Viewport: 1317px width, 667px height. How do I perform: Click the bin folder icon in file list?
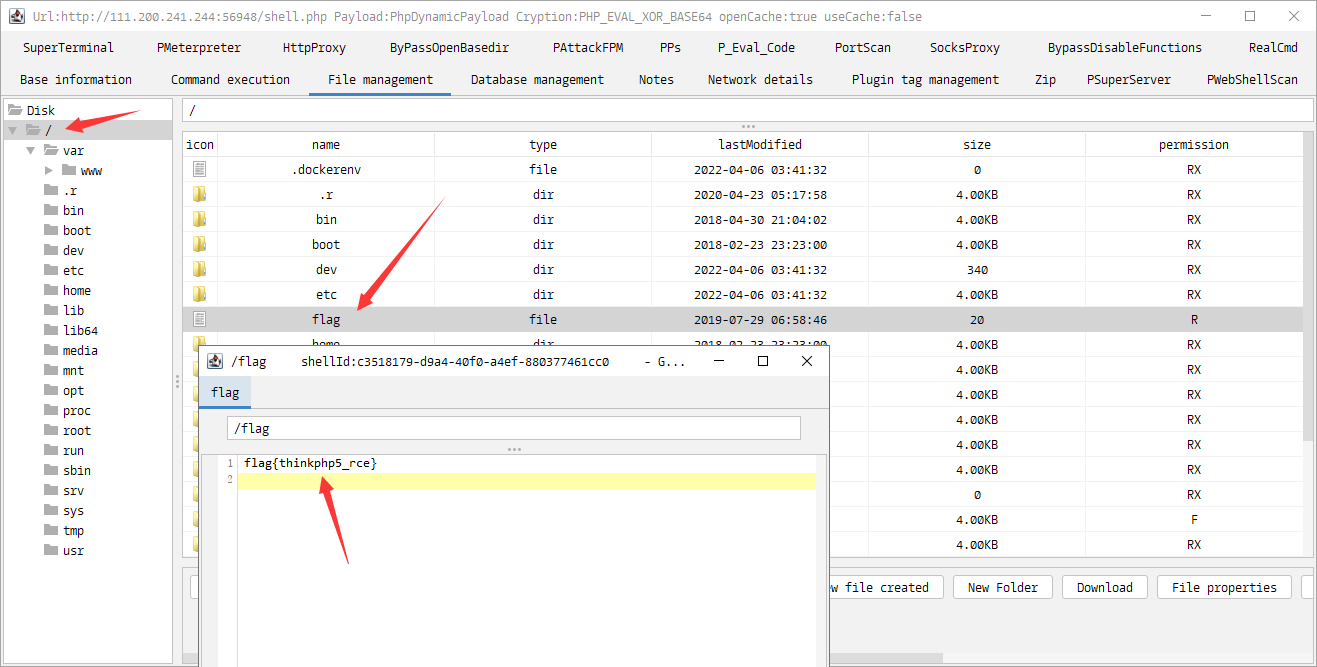(x=199, y=220)
